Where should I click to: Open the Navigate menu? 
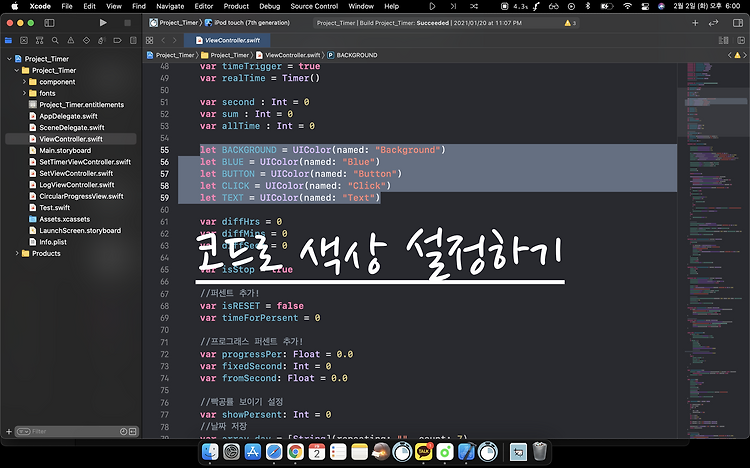click(170, 6)
